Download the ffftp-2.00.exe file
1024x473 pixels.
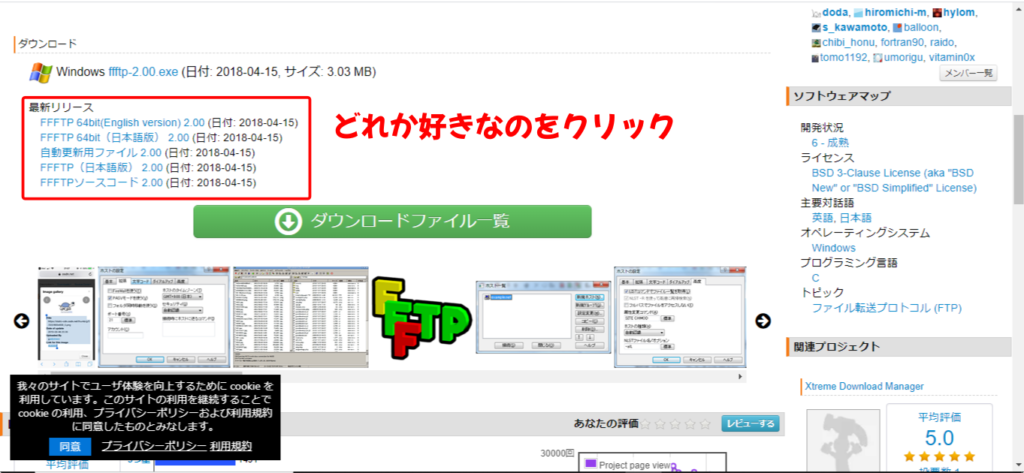pos(144,71)
